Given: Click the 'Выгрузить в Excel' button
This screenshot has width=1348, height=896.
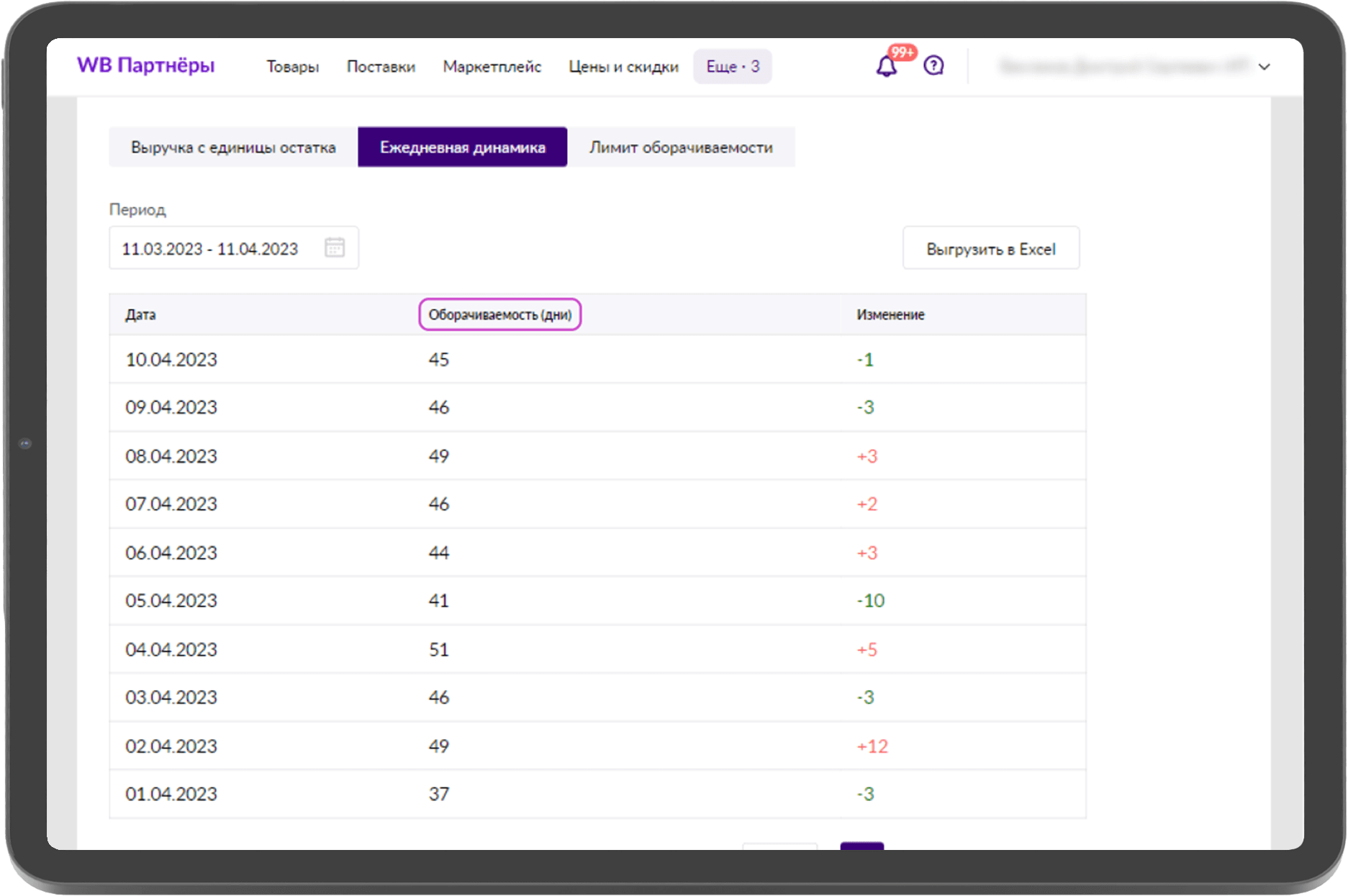Looking at the screenshot, I should coord(991,248).
